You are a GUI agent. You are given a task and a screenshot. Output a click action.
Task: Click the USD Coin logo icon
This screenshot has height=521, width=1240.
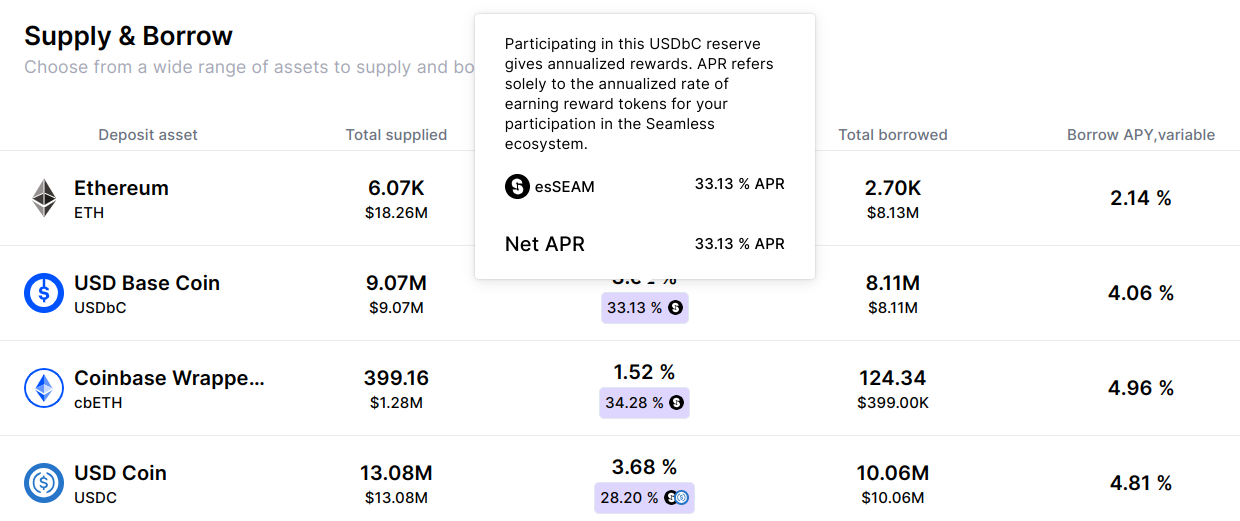pyautogui.click(x=44, y=483)
